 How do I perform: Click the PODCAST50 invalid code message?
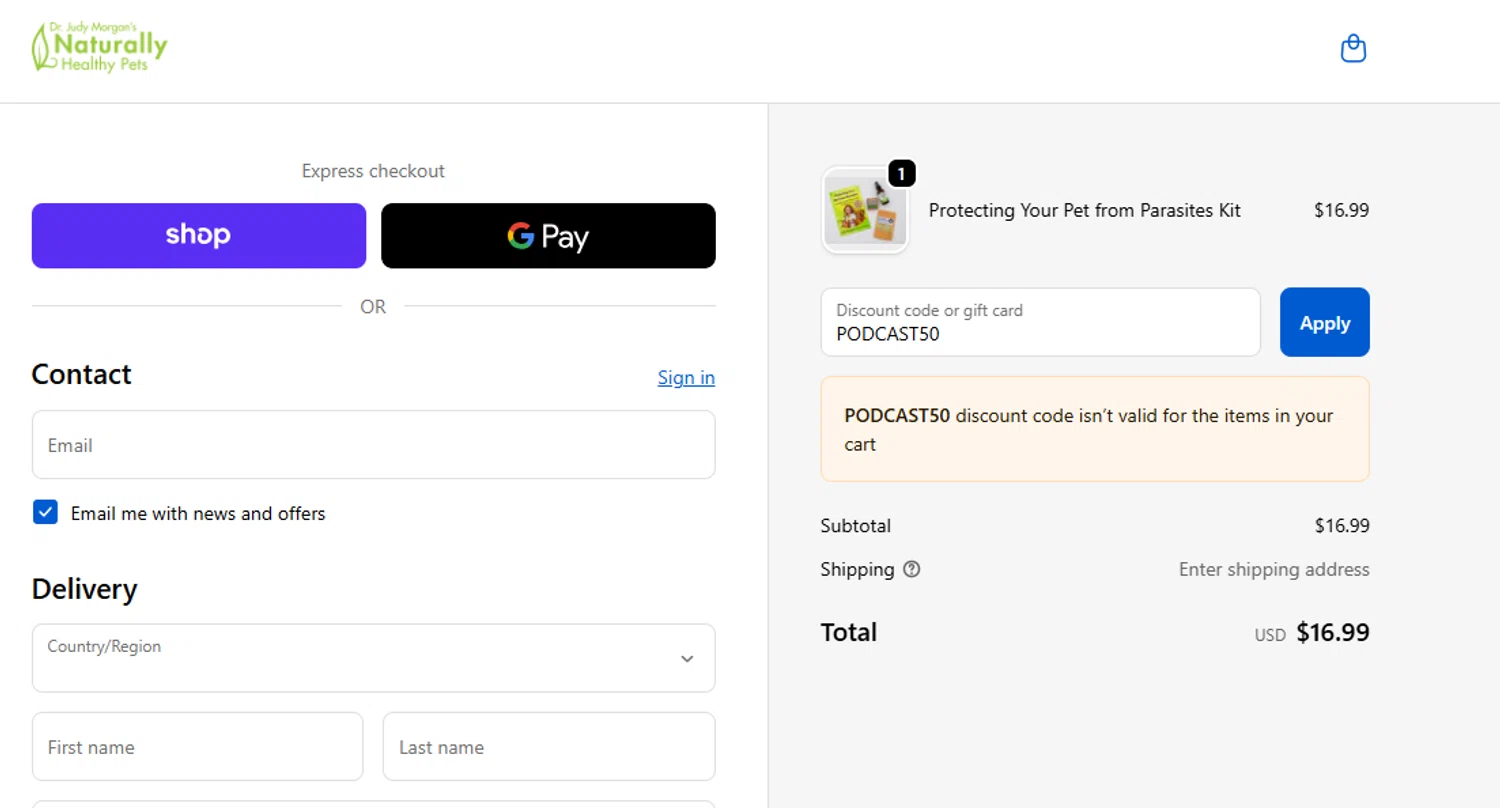coord(1095,429)
